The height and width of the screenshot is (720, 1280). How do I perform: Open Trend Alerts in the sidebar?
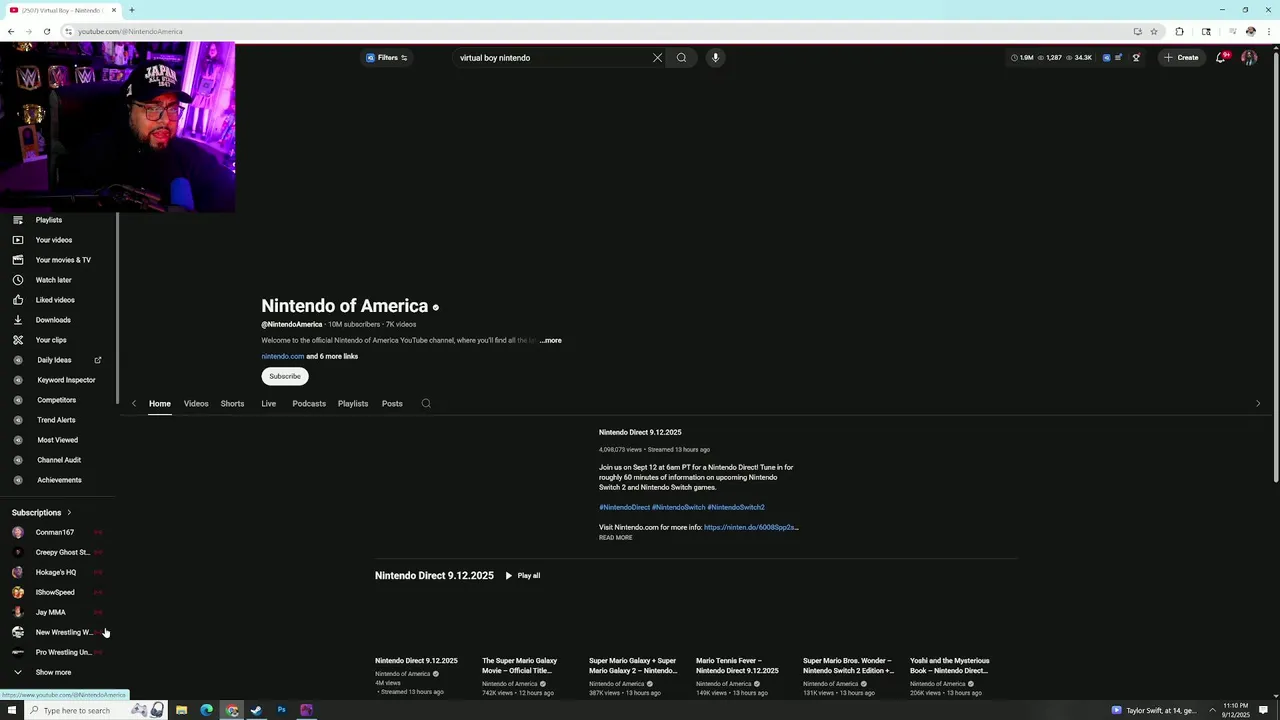click(56, 420)
